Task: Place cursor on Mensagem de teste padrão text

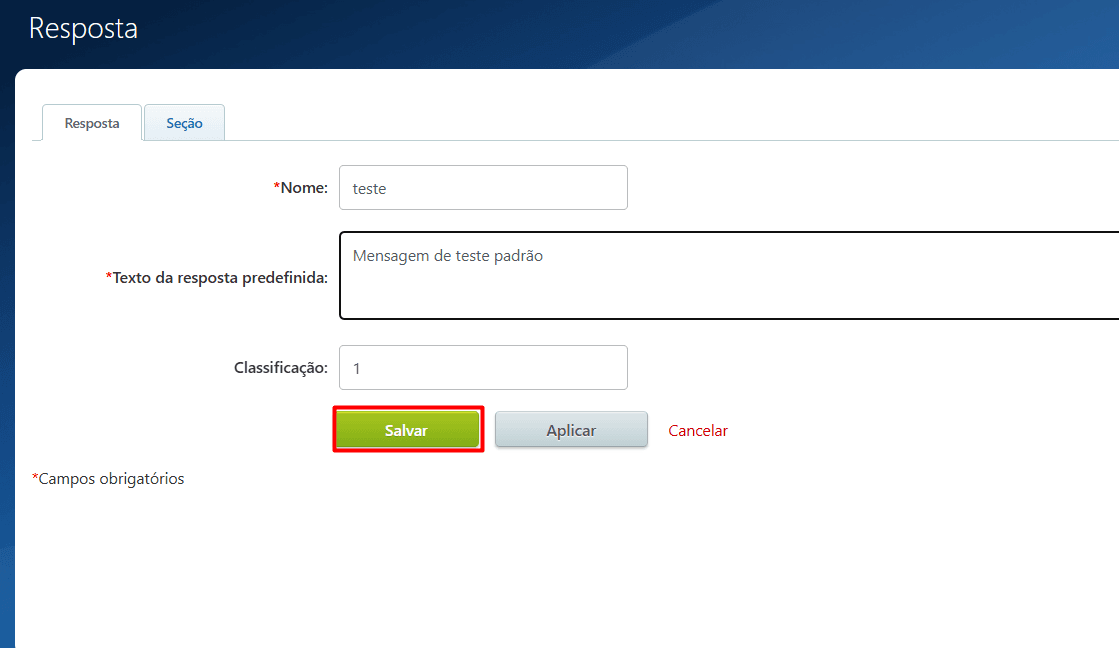Action: click(x=447, y=256)
